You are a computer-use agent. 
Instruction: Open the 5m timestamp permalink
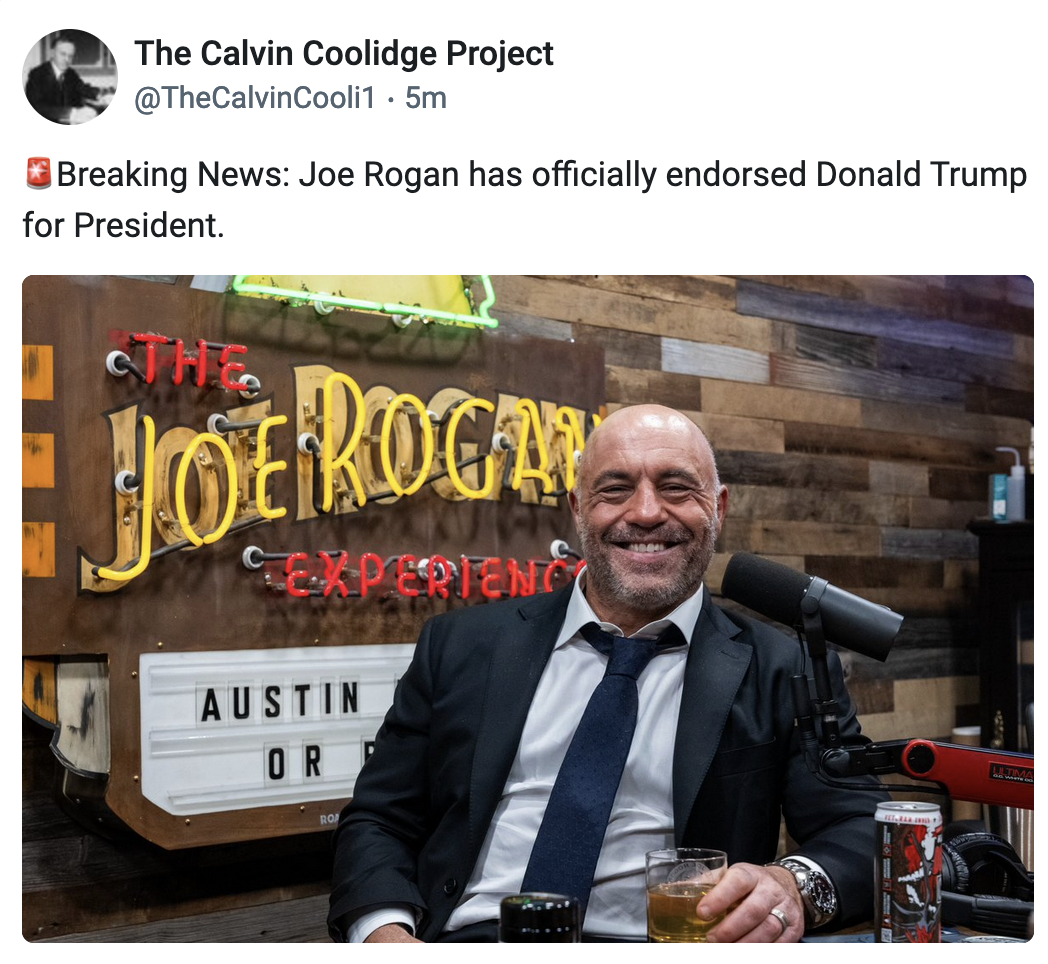pyautogui.click(x=426, y=98)
